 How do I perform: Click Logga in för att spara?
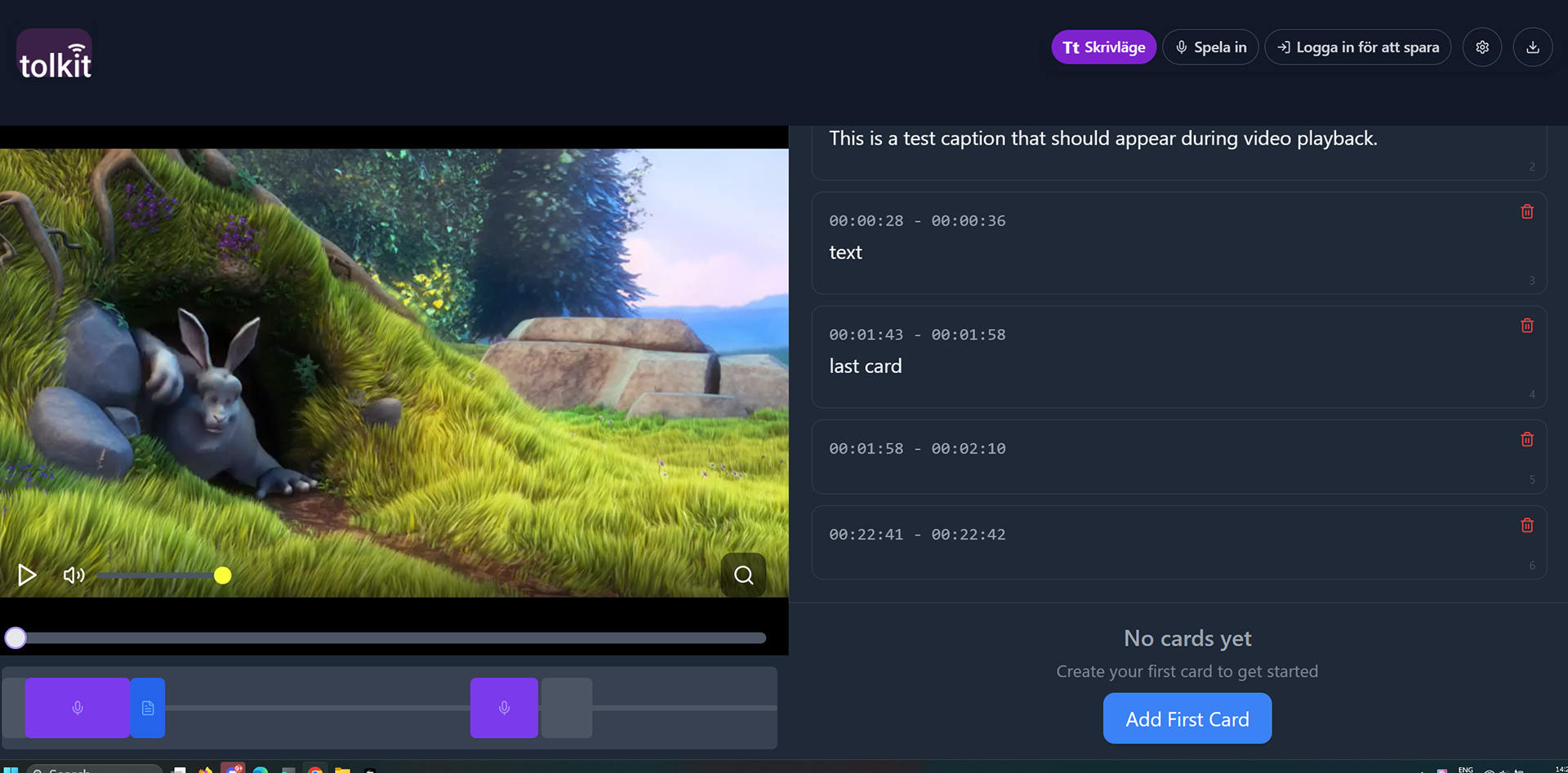(x=1357, y=47)
